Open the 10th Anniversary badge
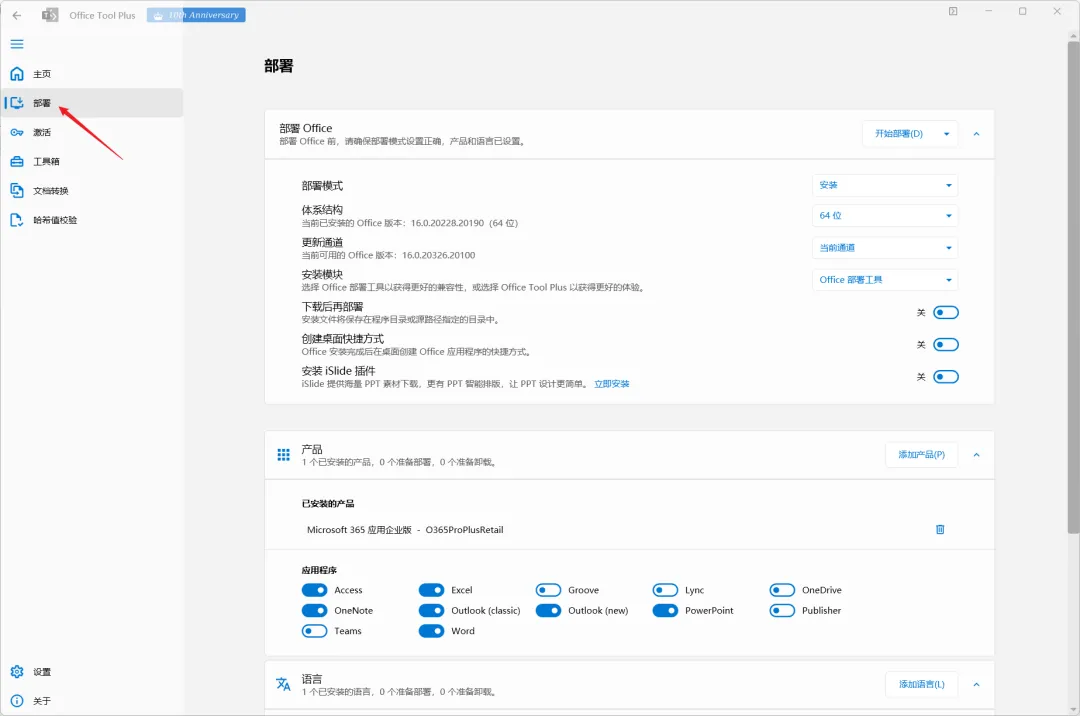 pyautogui.click(x=196, y=15)
